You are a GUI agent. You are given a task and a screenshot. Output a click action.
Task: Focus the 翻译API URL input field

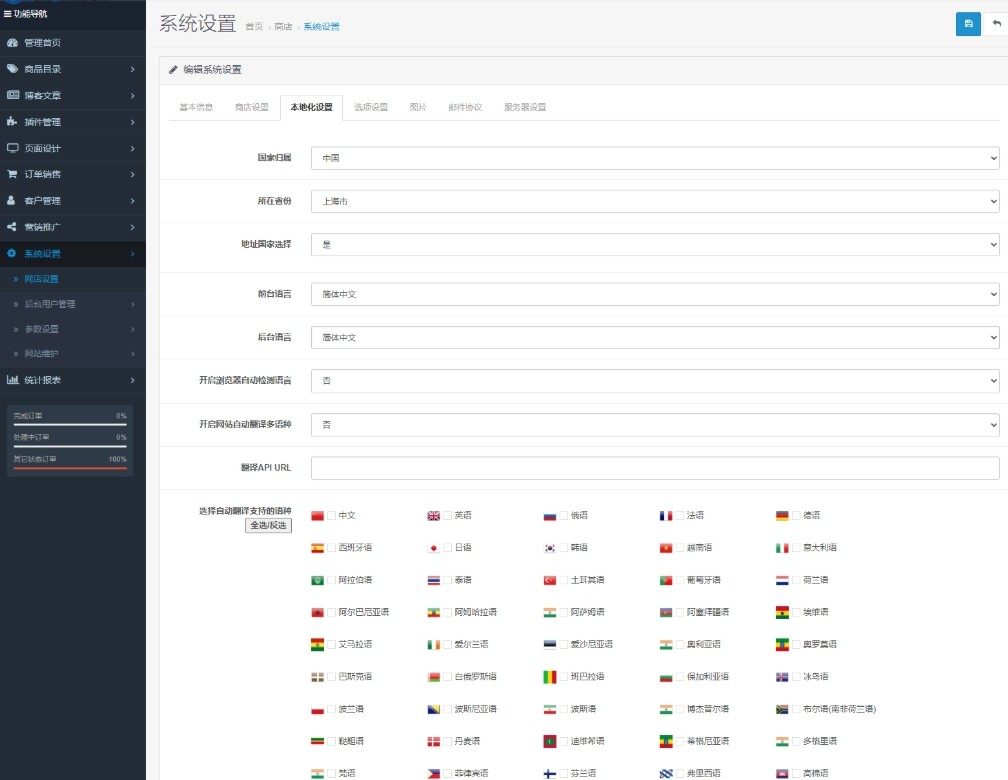click(655, 467)
